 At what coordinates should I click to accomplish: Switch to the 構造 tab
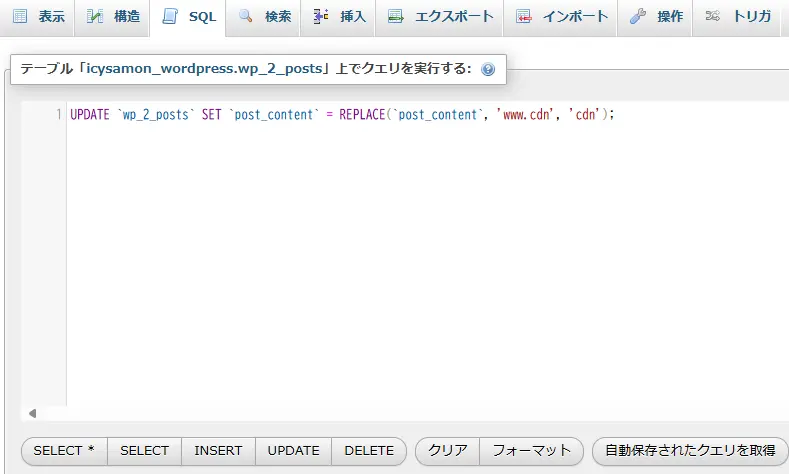112,18
